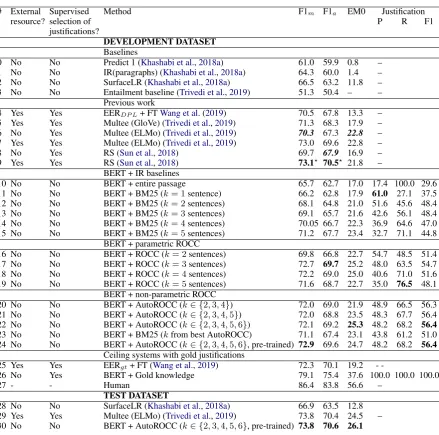Click the '23.4' EM0 value in BM25 k = 5 row
439x435 pixels.
tap(355, 234)
